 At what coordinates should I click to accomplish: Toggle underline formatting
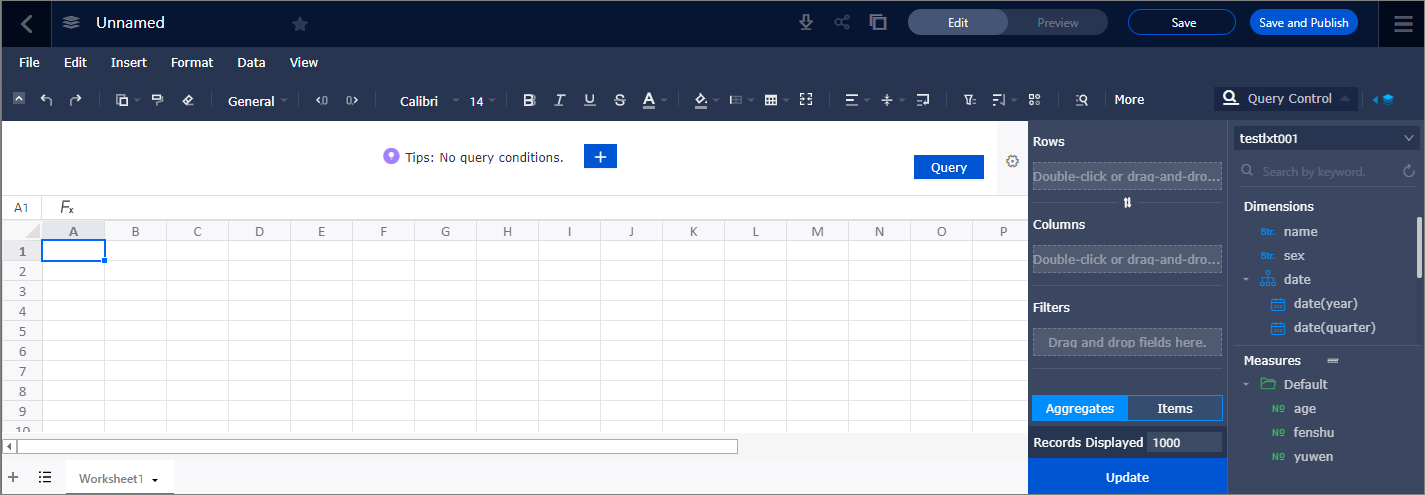[590, 100]
